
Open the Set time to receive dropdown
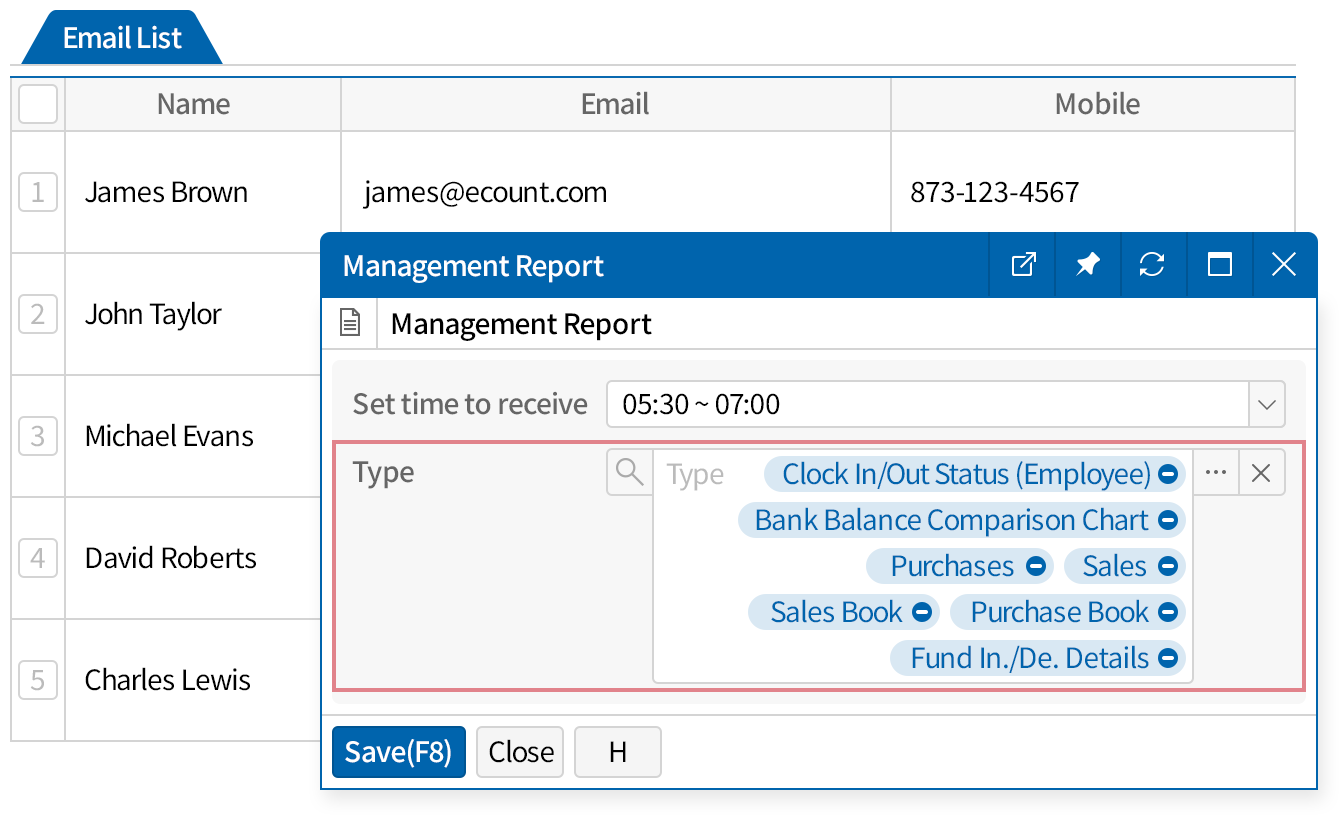coord(1266,405)
